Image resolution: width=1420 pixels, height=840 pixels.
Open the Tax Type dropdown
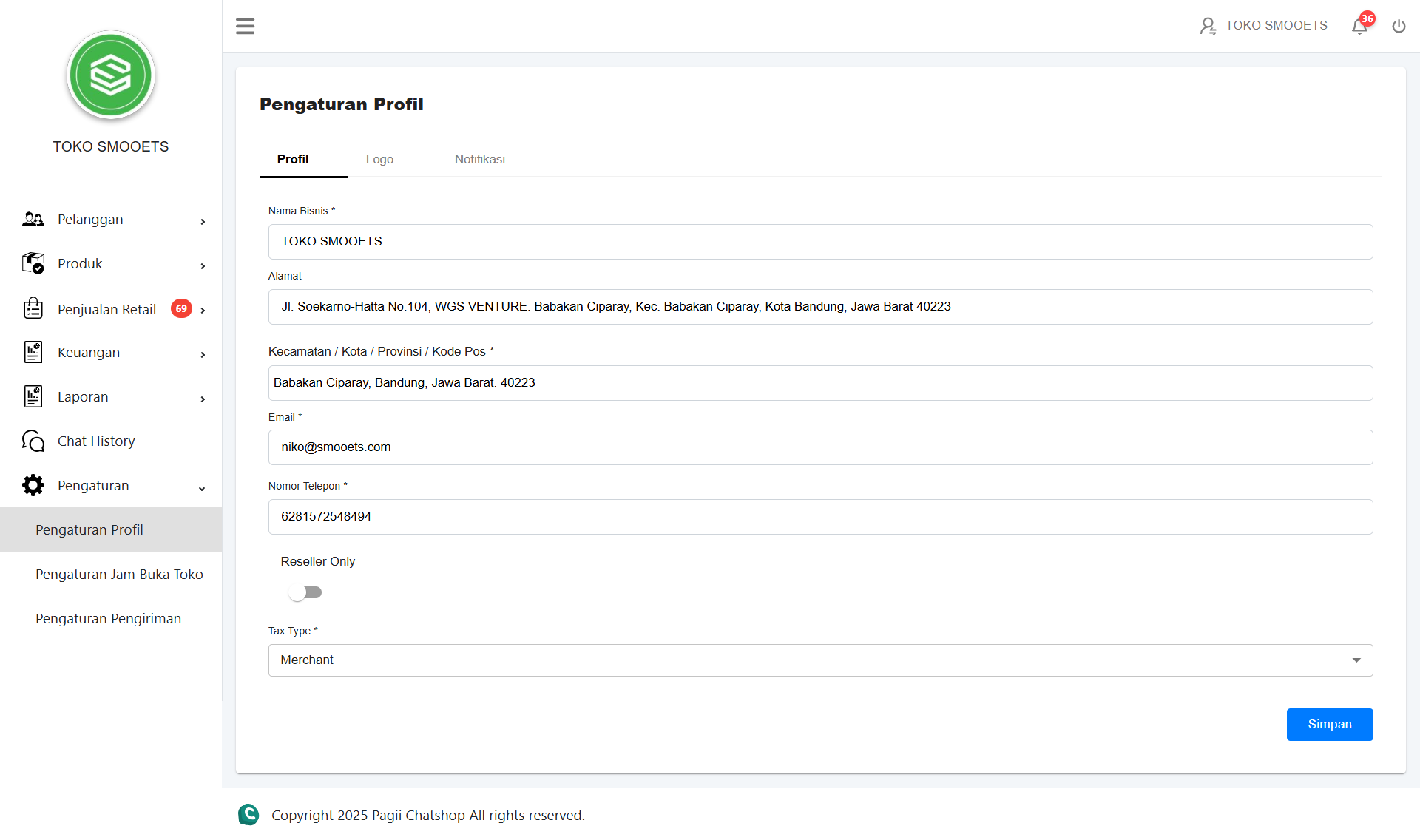click(x=819, y=660)
